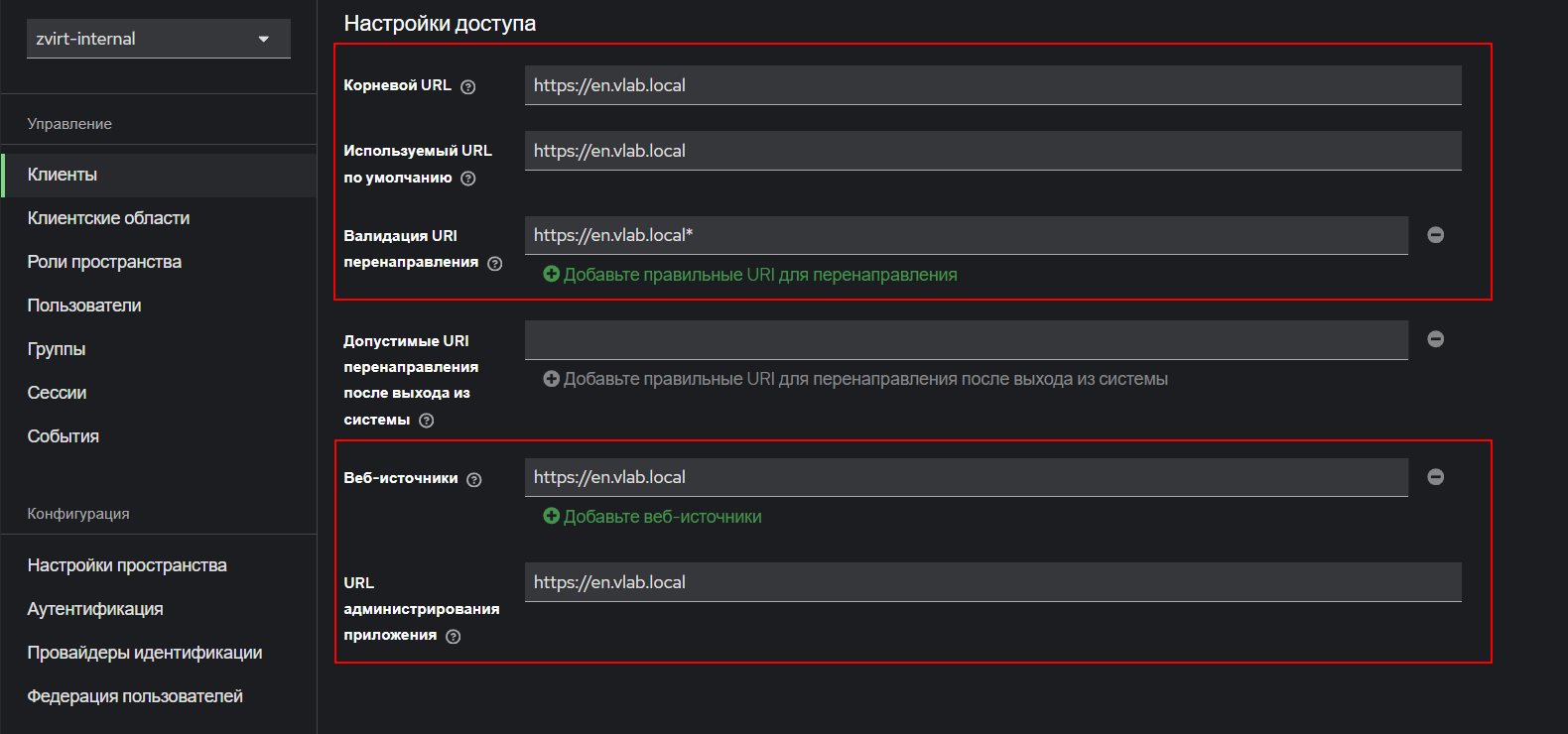Remove the https://en.vlab.local* redirect URI entry
The image size is (1568, 734).
(x=1435, y=235)
